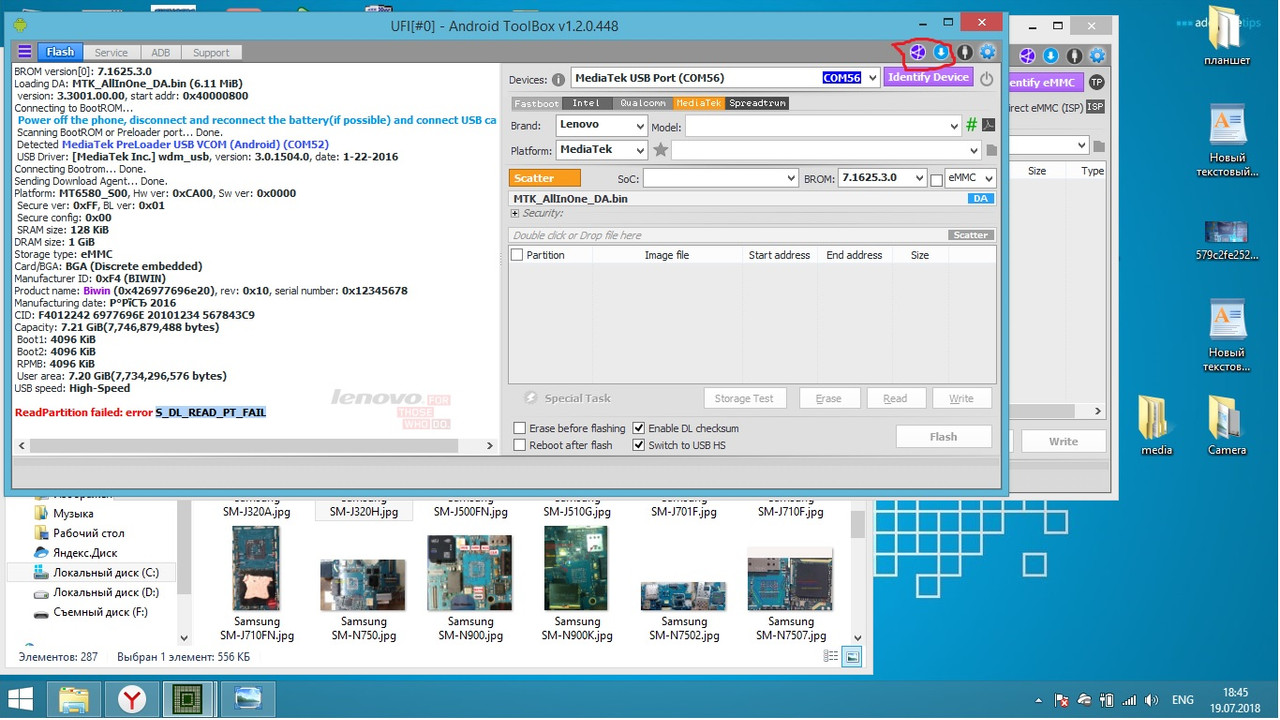Click the ISP badge in the background window
Viewport: 1280px width, 720px height.
pyautogui.click(x=1095, y=107)
